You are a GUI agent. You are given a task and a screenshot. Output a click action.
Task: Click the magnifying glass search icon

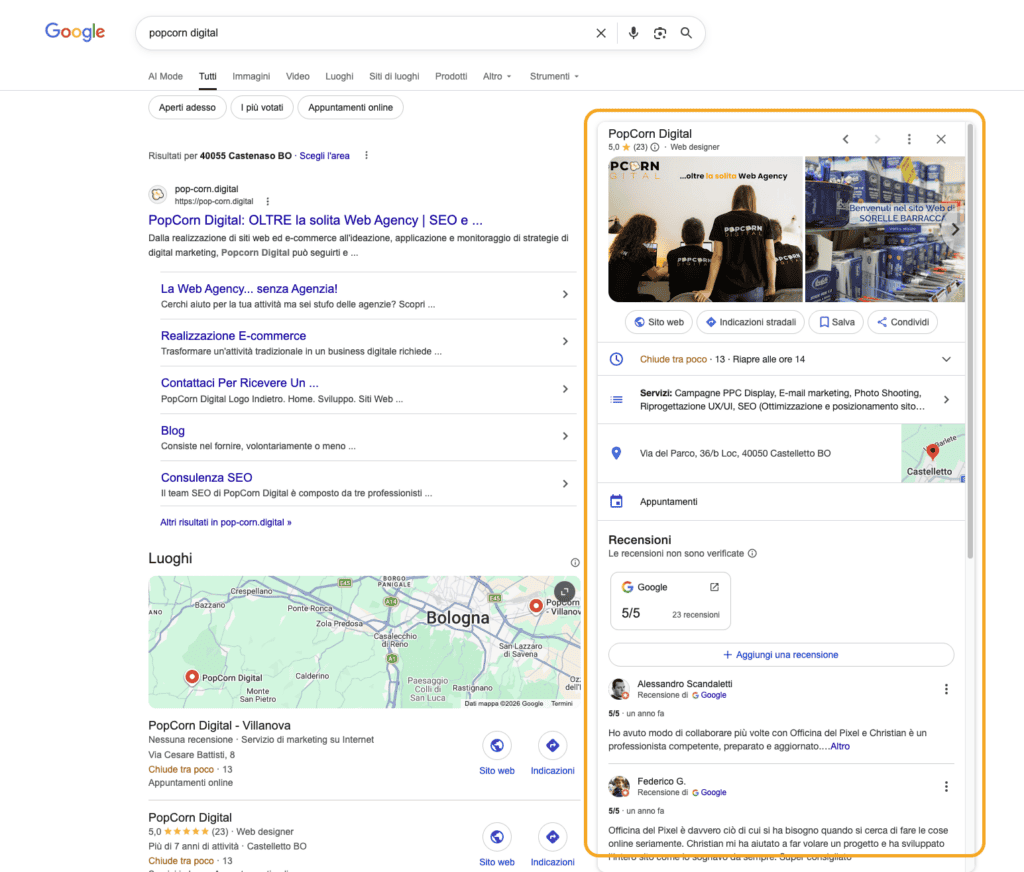pos(686,33)
